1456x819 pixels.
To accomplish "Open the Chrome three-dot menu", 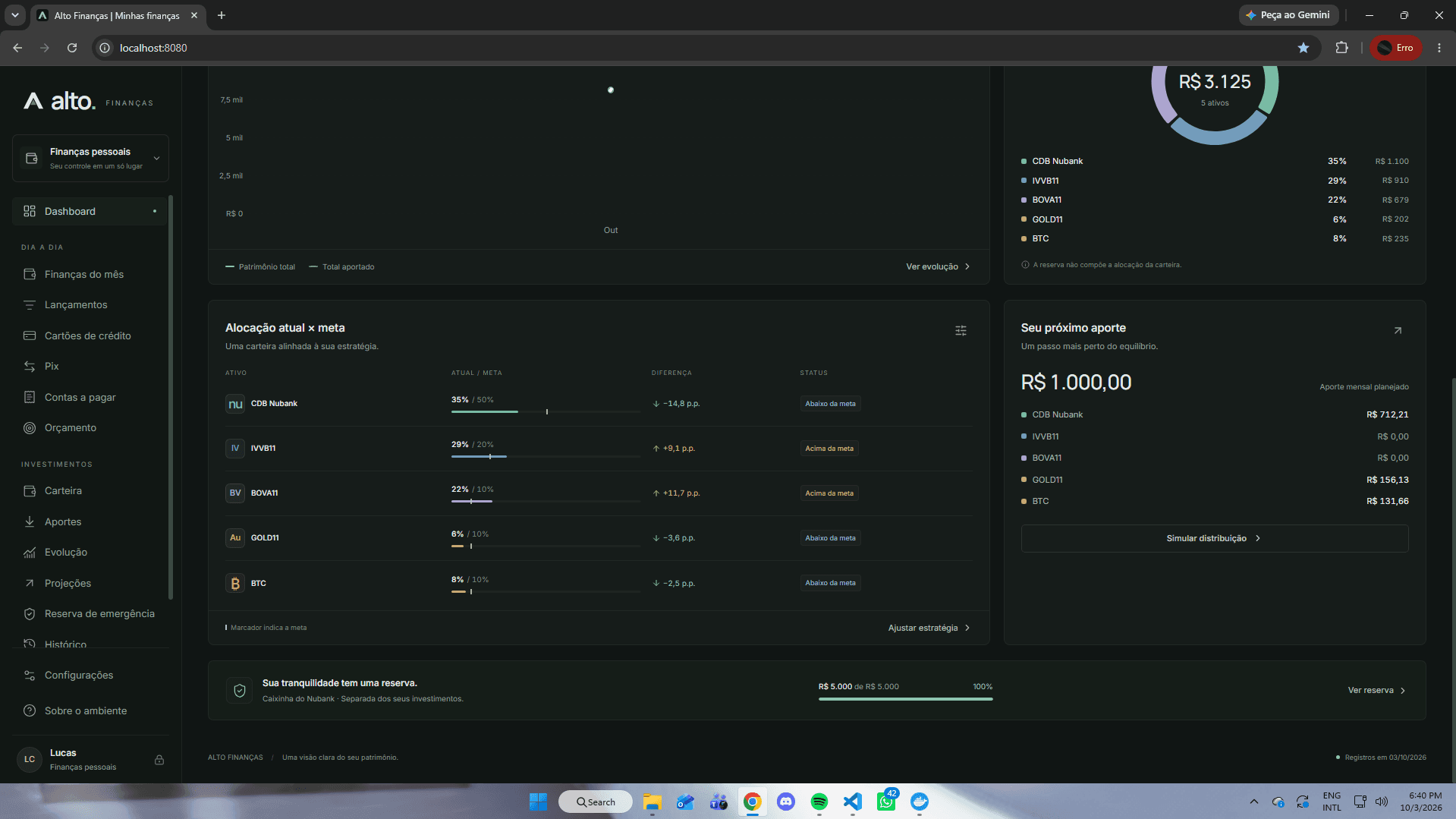I will (1439, 48).
